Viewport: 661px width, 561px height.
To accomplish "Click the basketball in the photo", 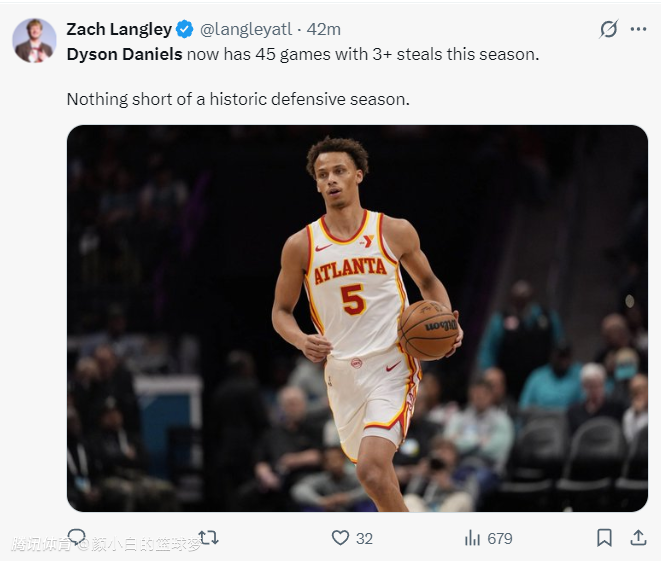I will click(428, 329).
